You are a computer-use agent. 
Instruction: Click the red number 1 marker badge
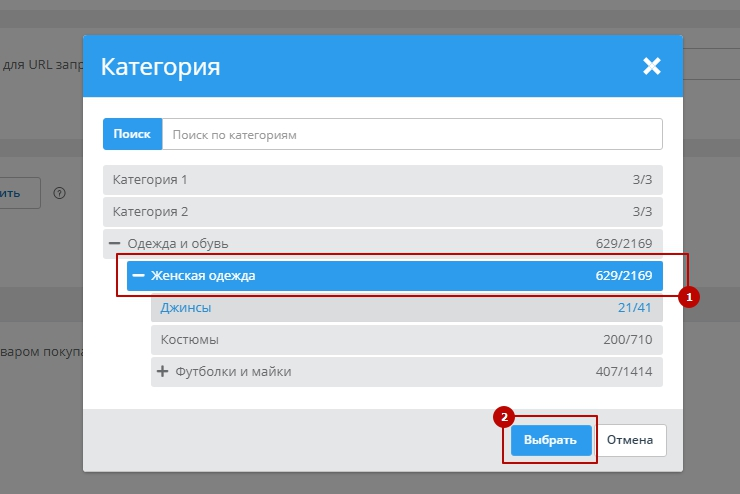687,297
